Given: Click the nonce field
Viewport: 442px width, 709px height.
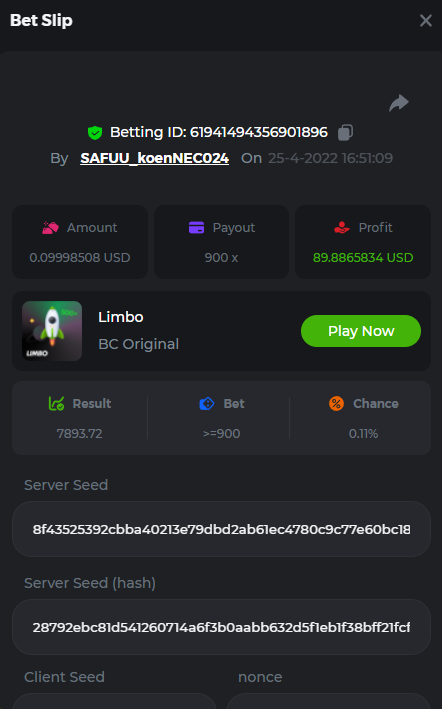Looking at the screenshot, I should (328, 701).
